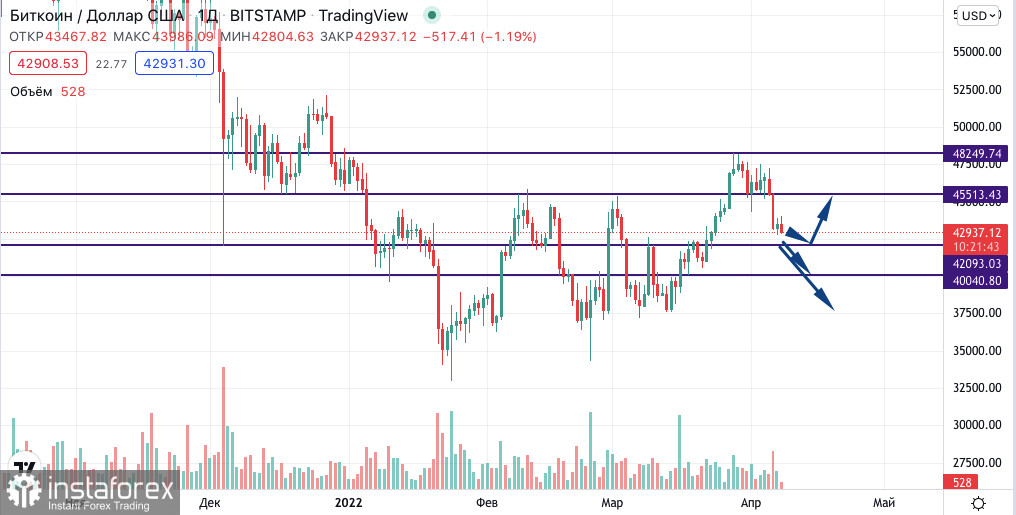1016x515 pixels.
Task: Click the Фев label on time axis
Action: (487, 502)
